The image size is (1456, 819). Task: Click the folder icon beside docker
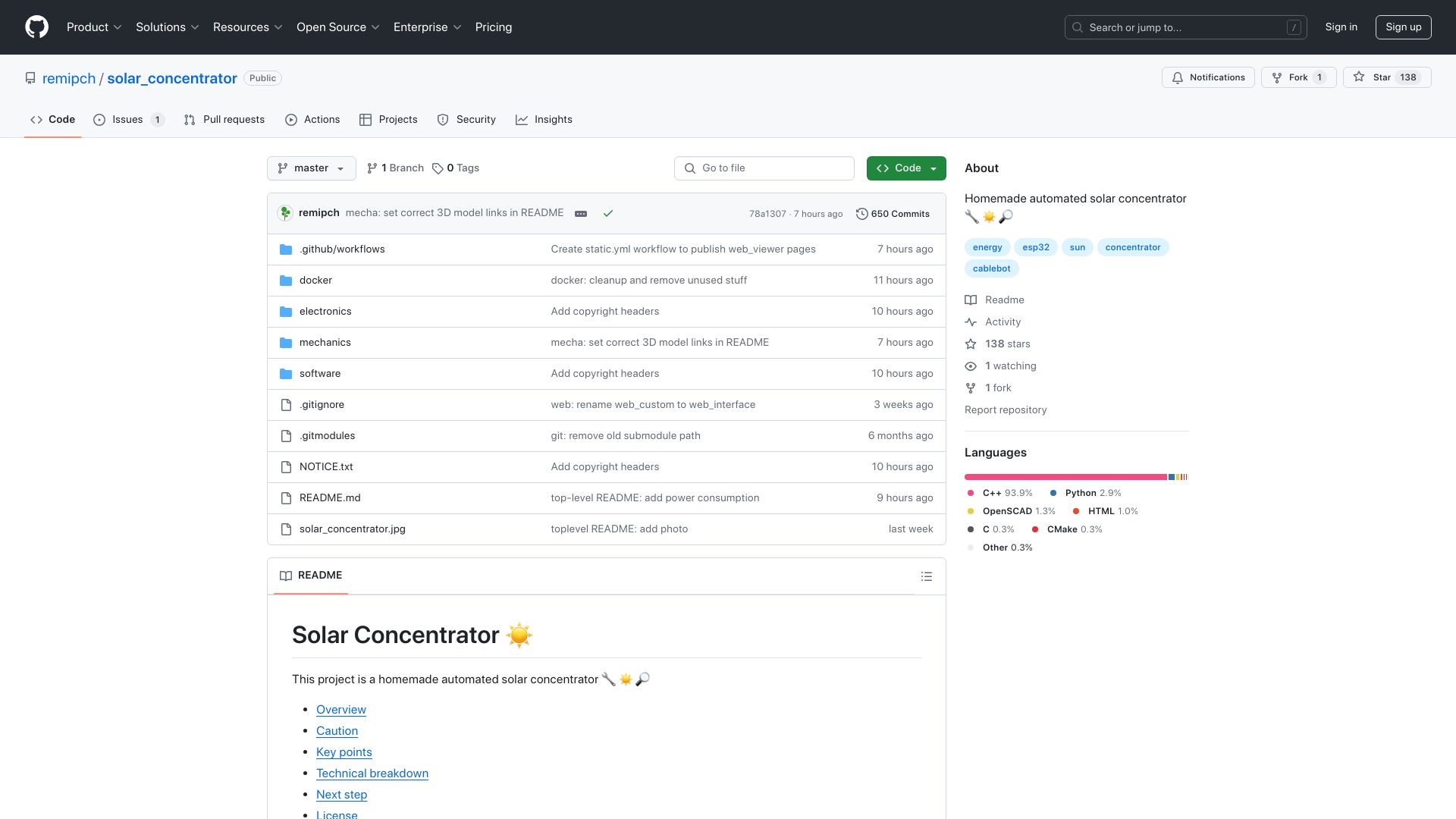pos(286,281)
